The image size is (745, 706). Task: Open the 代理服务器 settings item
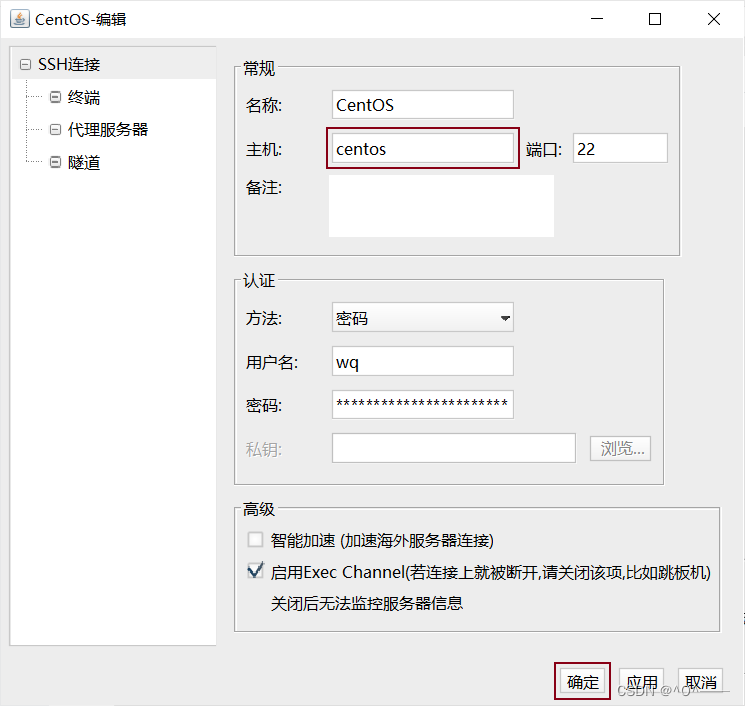[108, 129]
